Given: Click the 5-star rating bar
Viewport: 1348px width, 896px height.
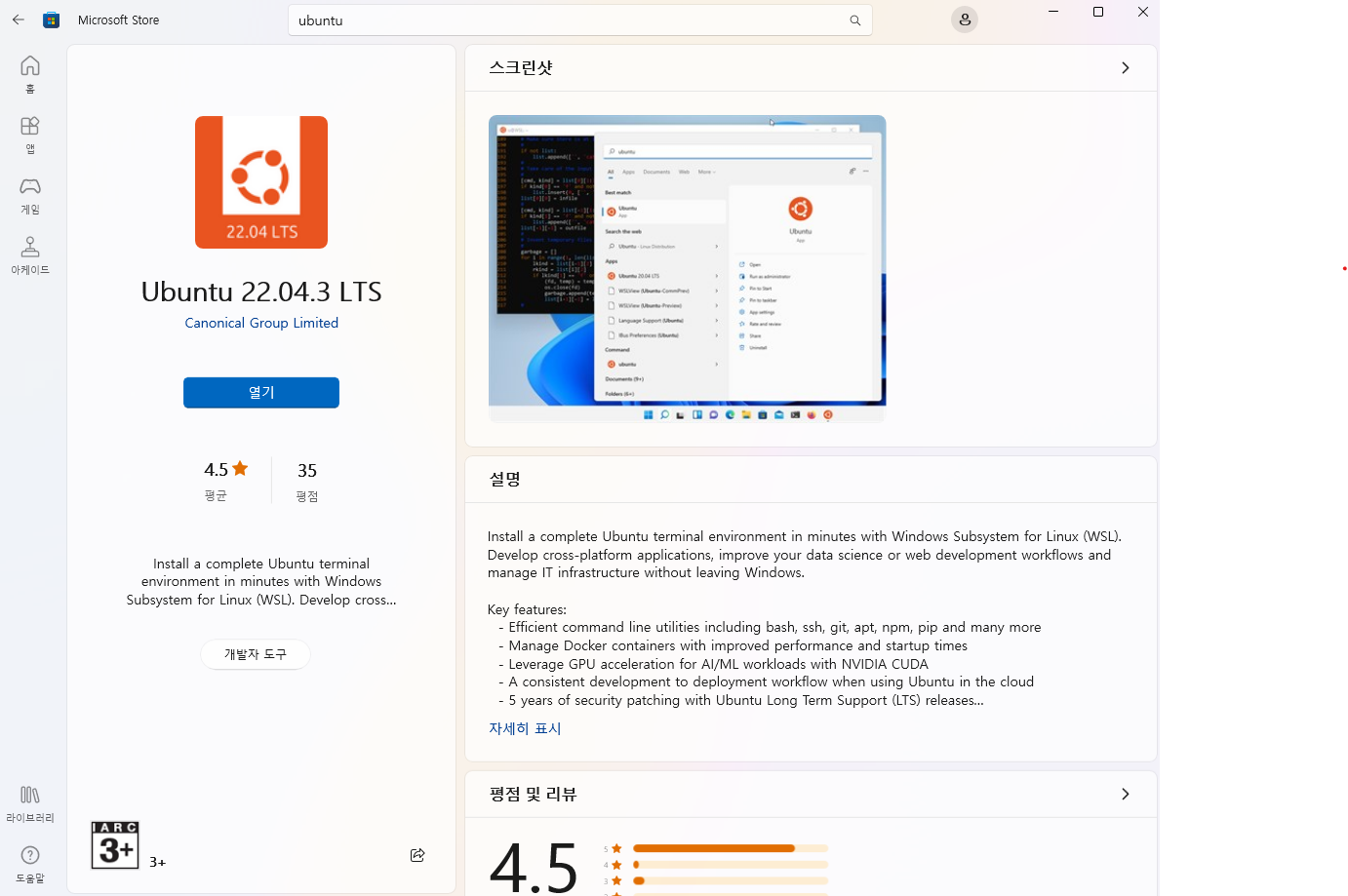Looking at the screenshot, I should [730, 848].
